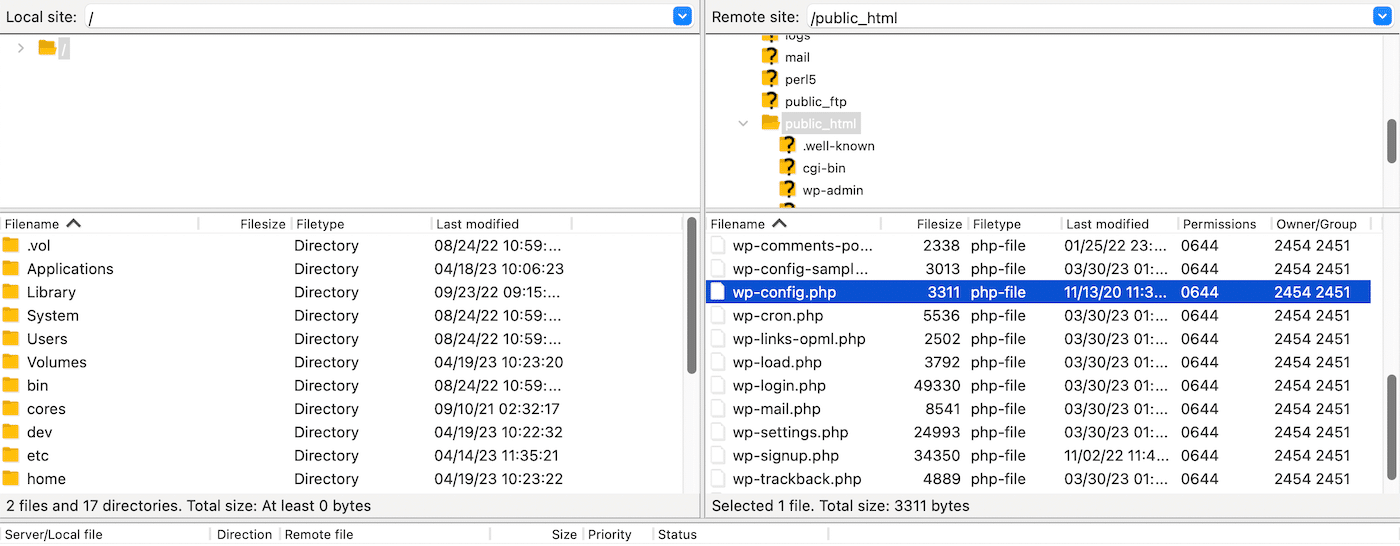Click the bin folder icon
This screenshot has height=546, width=1400.
tap(11, 385)
